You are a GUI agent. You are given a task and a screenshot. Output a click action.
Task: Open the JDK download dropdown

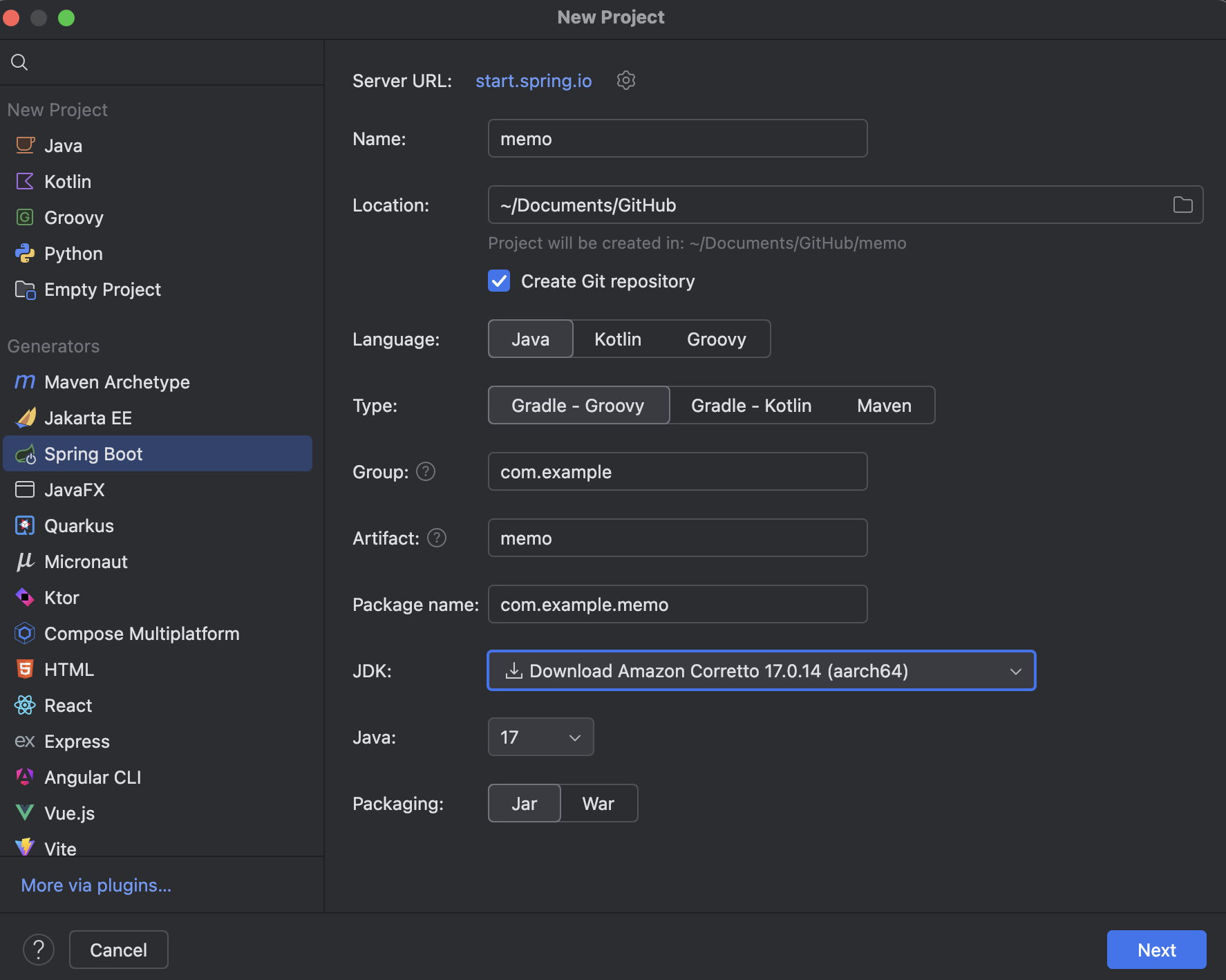pyautogui.click(x=761, y=671)
